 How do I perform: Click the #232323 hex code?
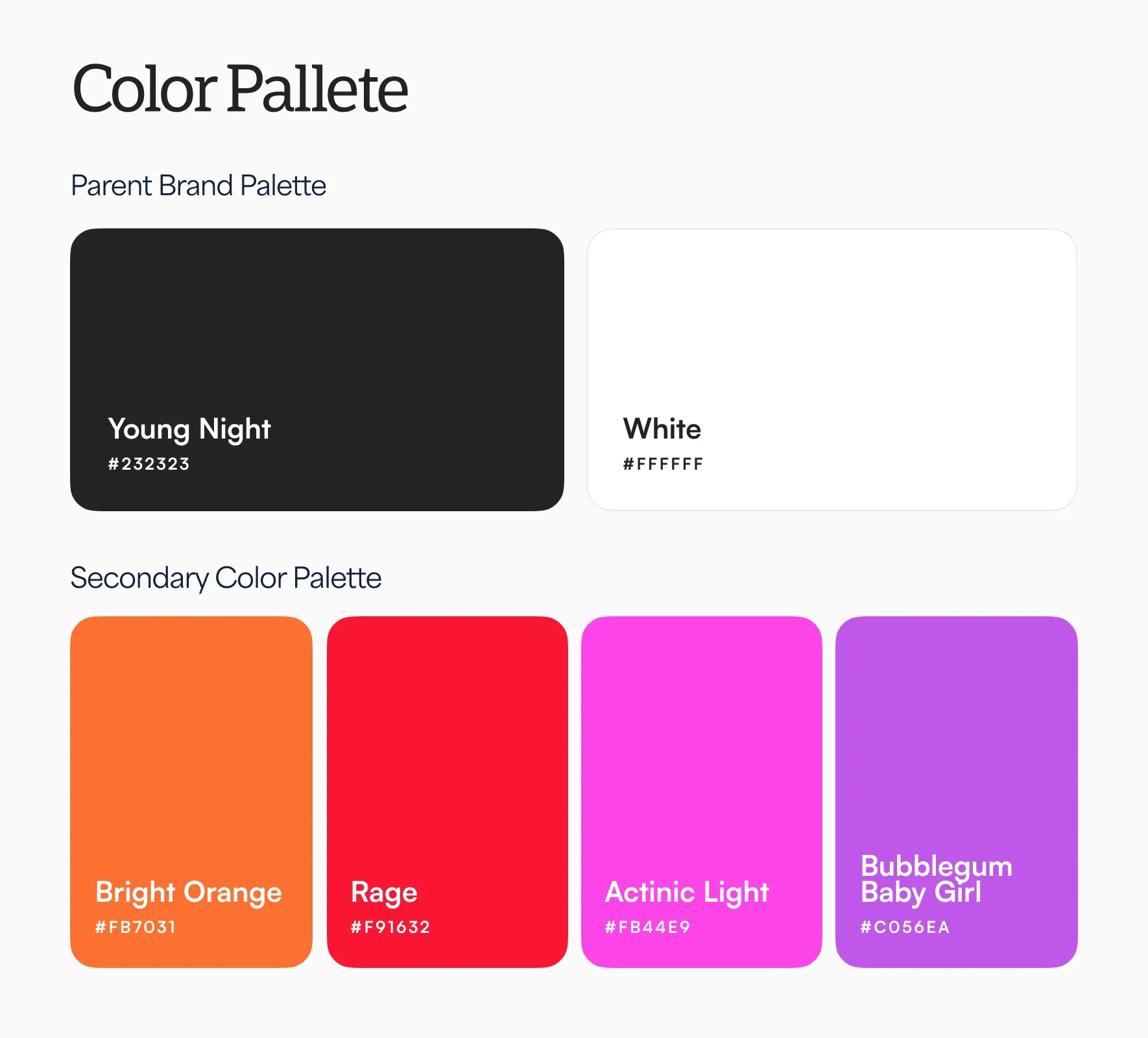click(x=149, y=464)
